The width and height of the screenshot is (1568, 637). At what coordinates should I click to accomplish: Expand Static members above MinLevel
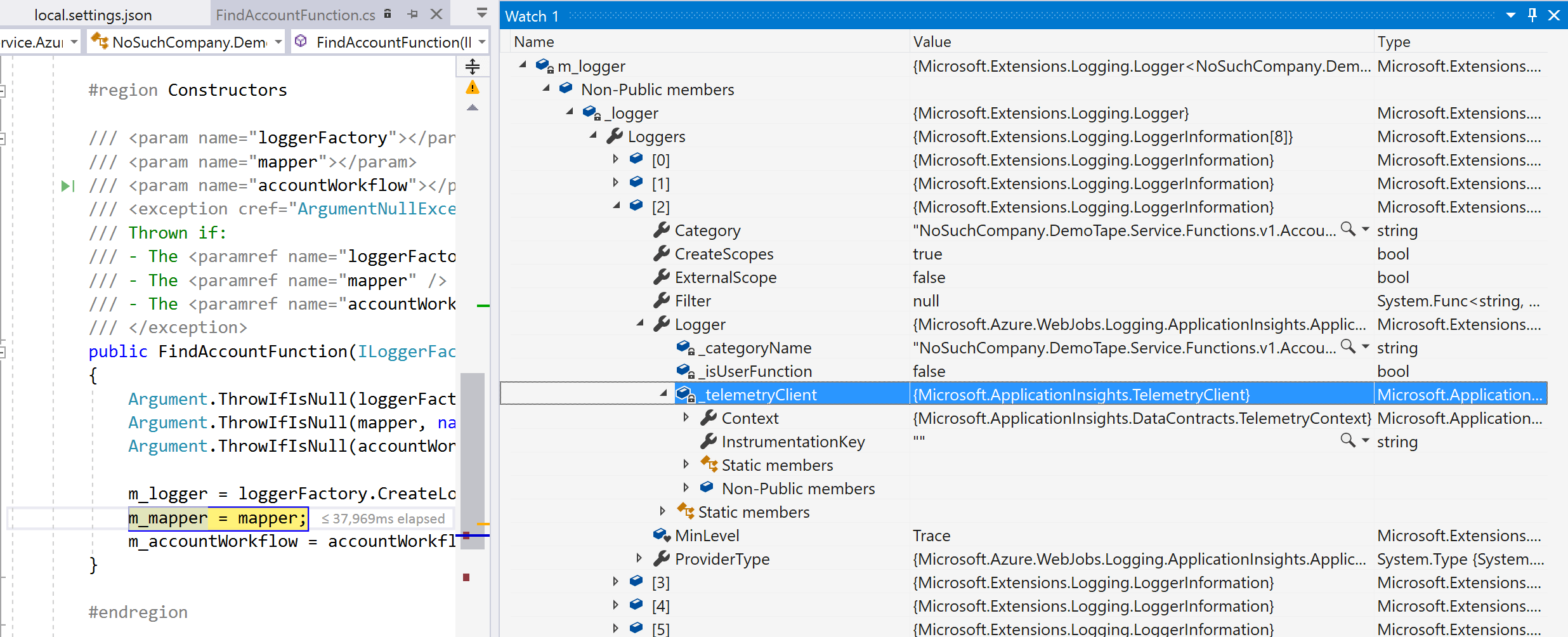coord(663,511)
